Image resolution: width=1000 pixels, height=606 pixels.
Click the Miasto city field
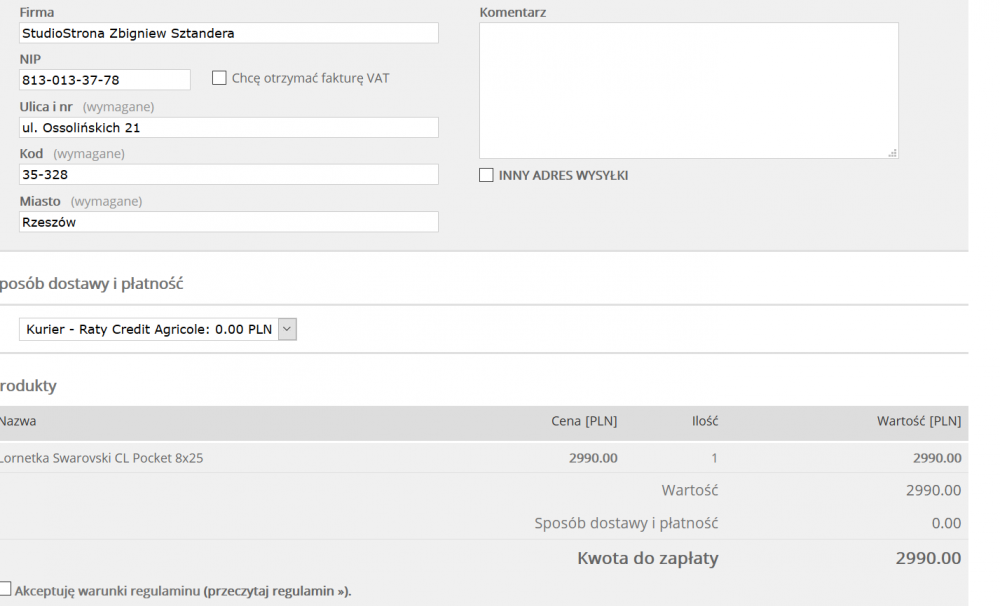point(228,222)
